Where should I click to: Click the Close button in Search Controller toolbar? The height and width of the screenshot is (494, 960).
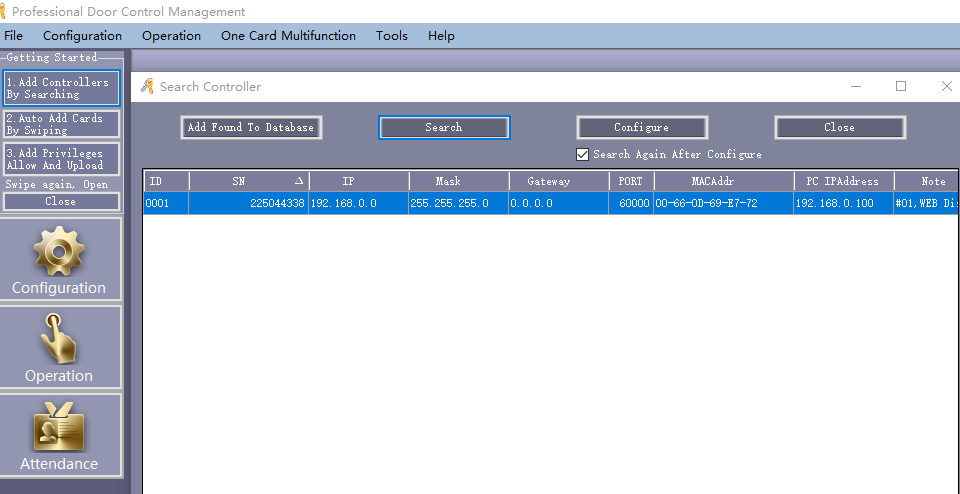tap(839, 127)
